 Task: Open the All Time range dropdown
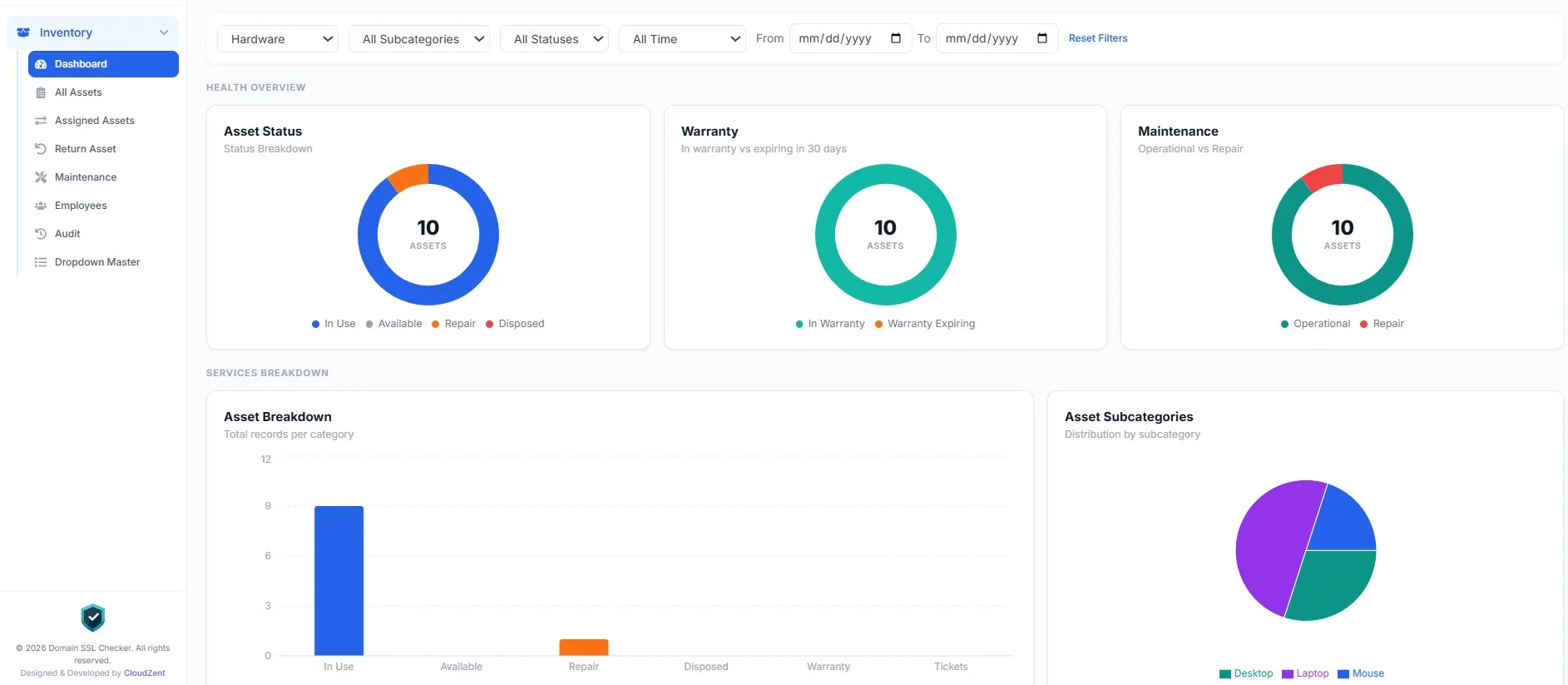tap(682, 39)
